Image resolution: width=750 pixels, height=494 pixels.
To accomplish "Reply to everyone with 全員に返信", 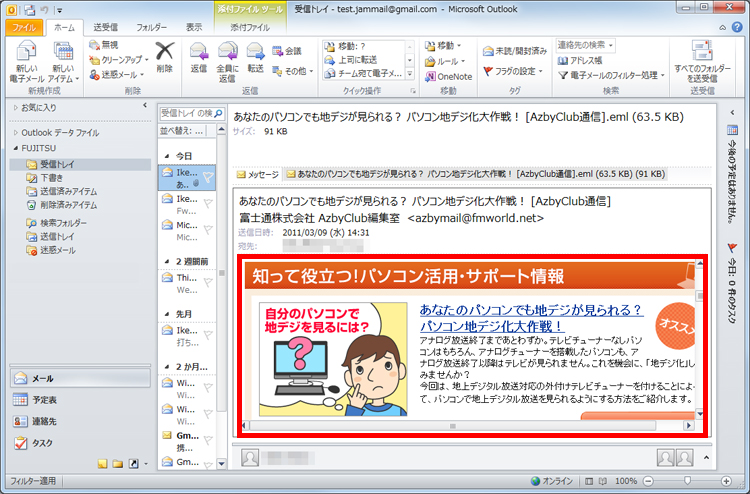I will (x=227, y=63).
